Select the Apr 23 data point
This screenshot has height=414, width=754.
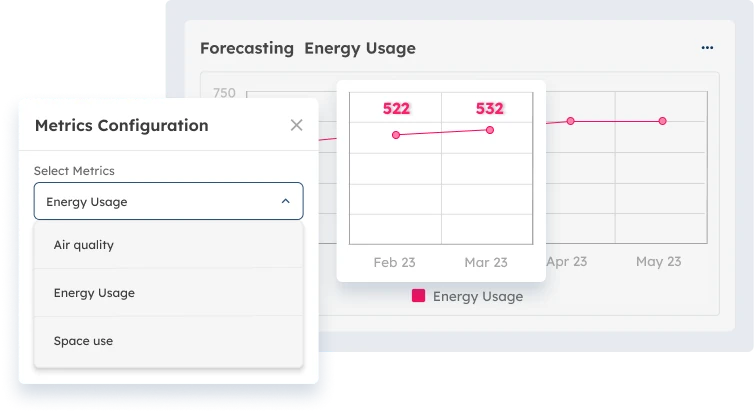click(x=571, y=121)
